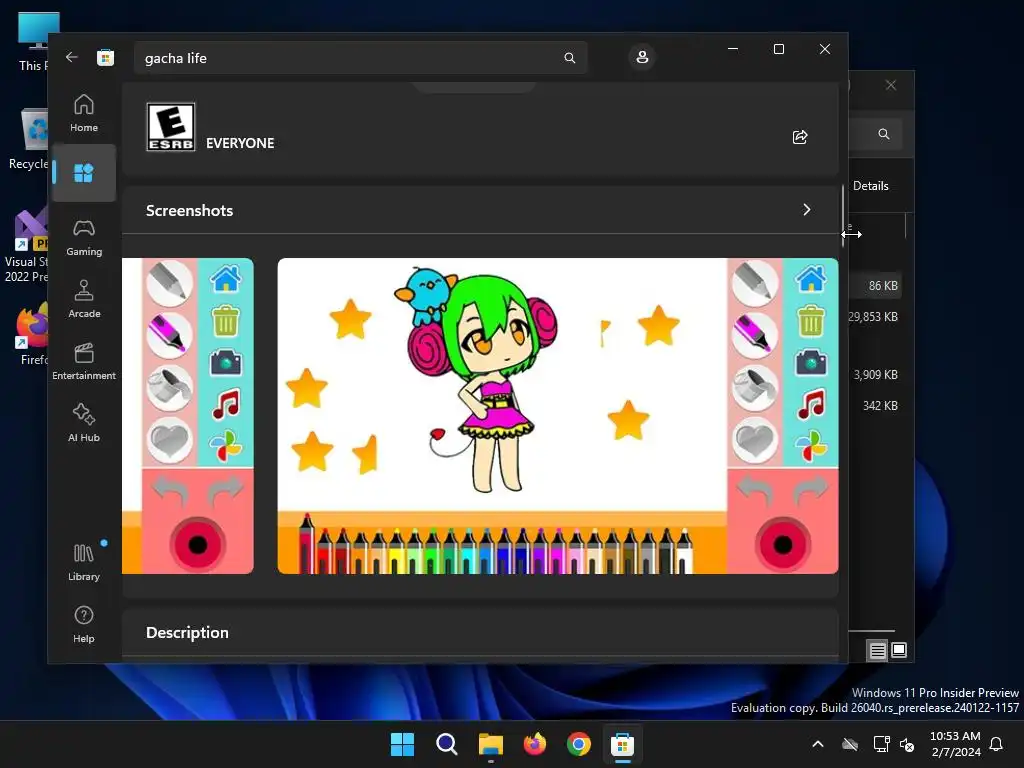Image resolution: width=1024 pixels, height=768 pixels.
Task: Open Home in the Store sidebar
Action: [84, 113]
